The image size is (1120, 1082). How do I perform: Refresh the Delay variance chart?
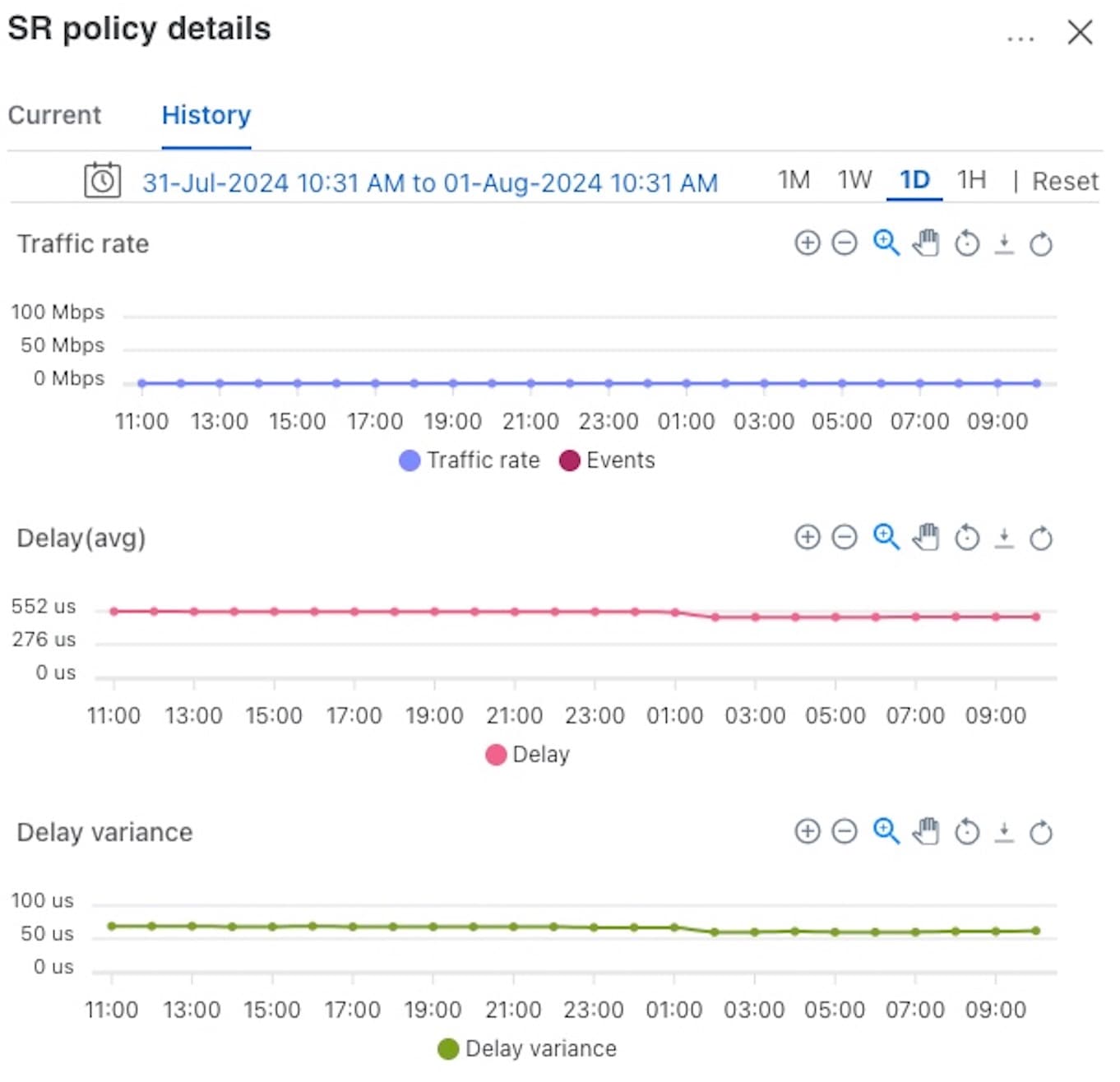(x=1041, y=832)
